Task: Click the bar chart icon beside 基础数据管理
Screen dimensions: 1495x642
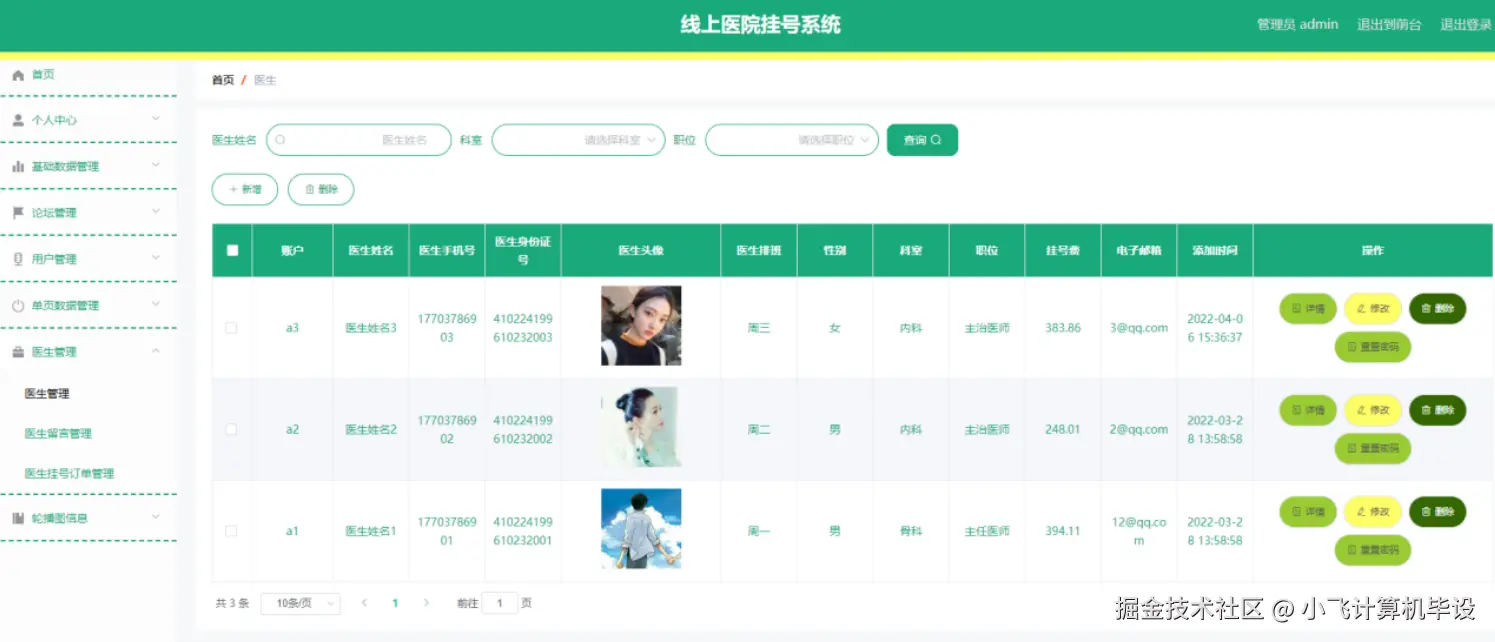Action: click(17, 166)
